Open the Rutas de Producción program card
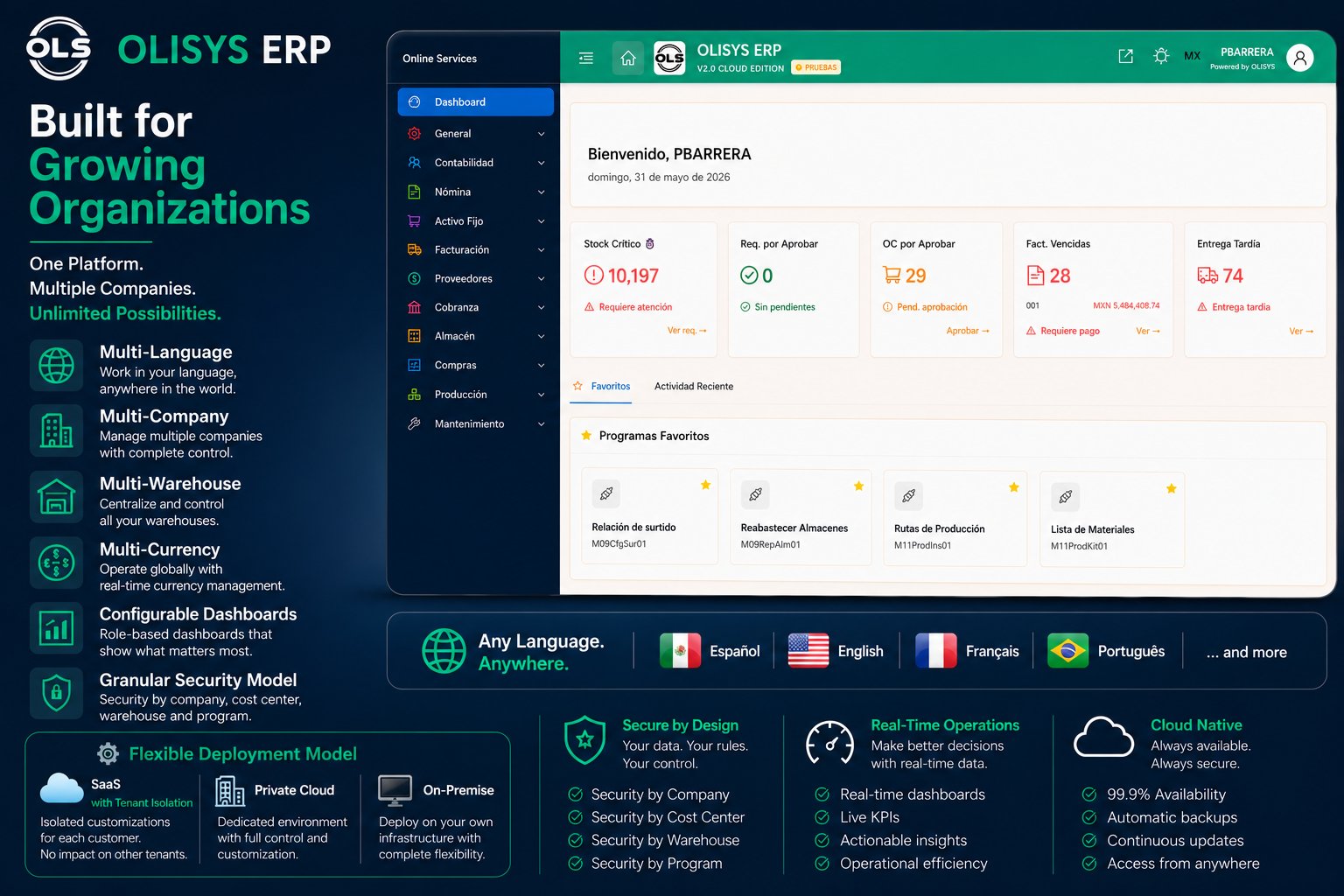Viewport: 1344px width, 896px height. tap(955, 519)
